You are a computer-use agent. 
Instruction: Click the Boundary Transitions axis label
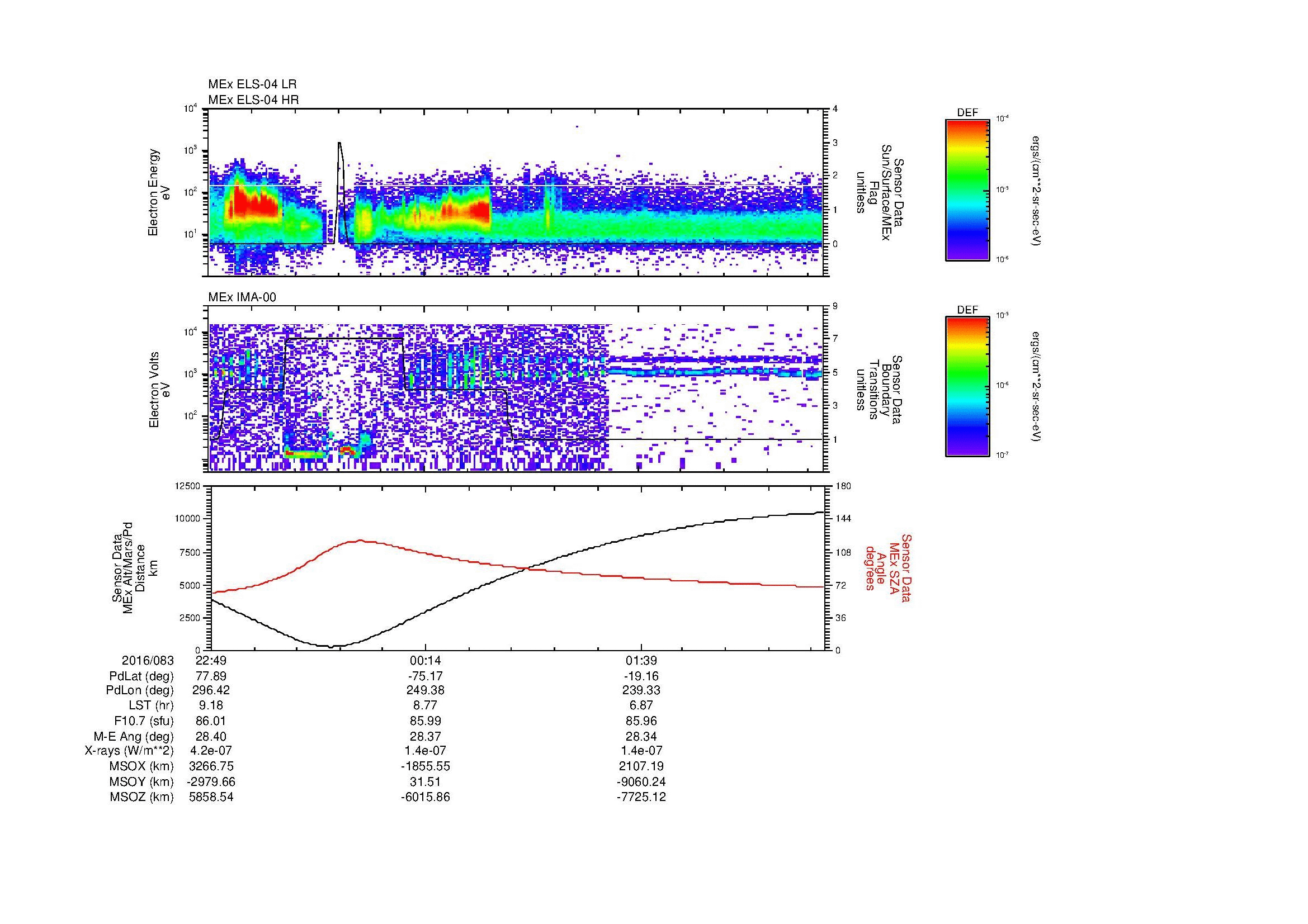(x=880, y=390)
